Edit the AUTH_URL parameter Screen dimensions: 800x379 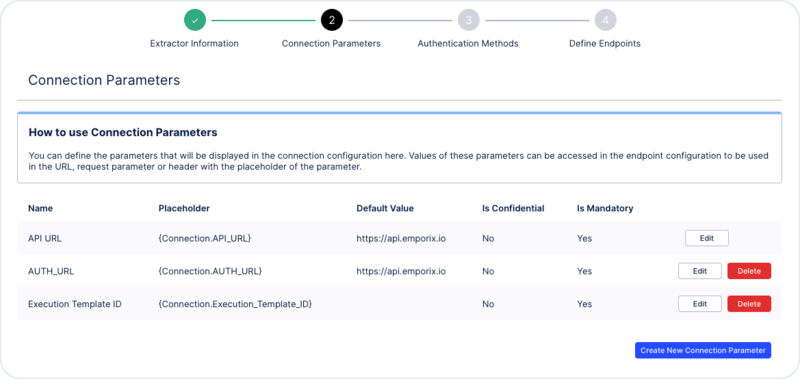click(x=699, y=271)
